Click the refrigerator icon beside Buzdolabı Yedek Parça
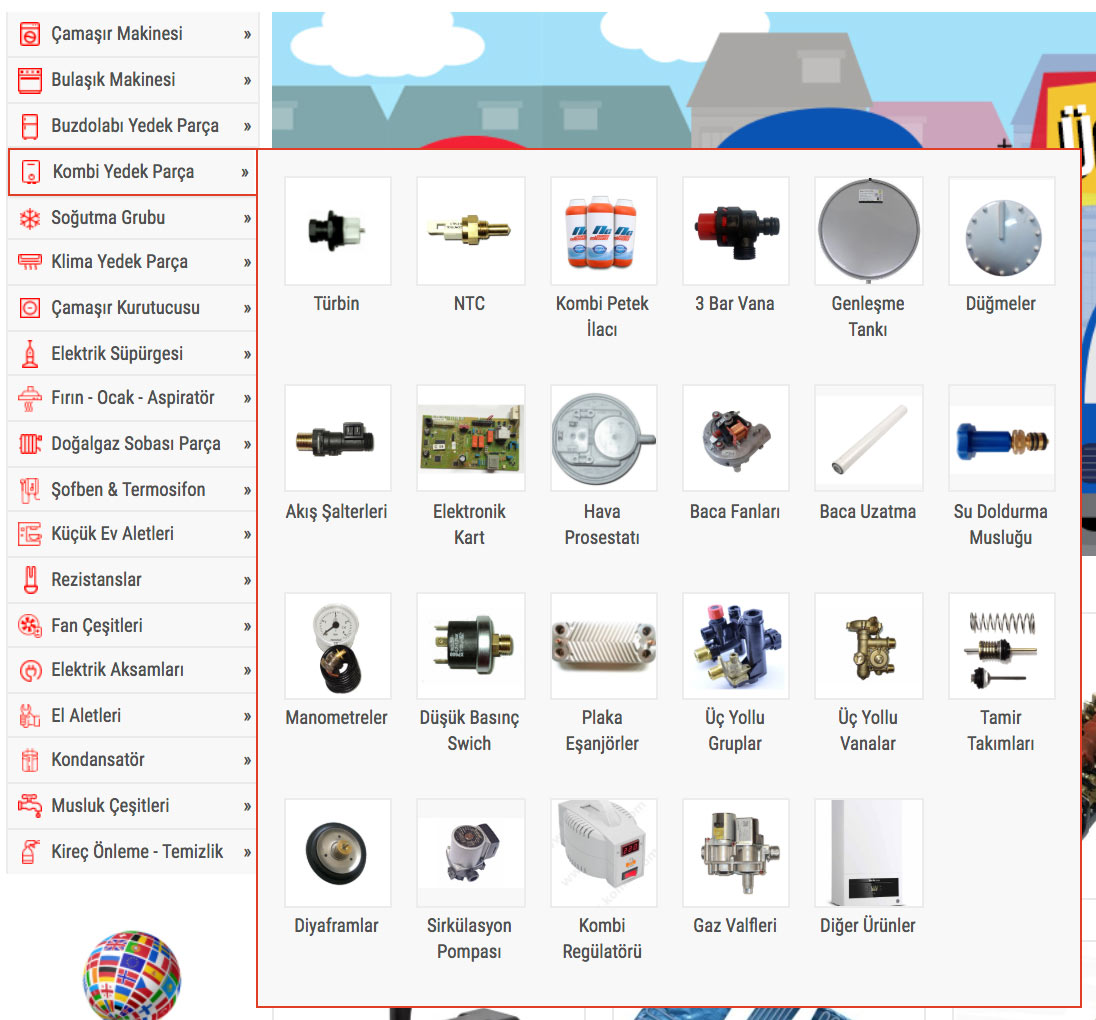Image resolution: width=1096 pixels, height=1020 pixels. [29, 126]
